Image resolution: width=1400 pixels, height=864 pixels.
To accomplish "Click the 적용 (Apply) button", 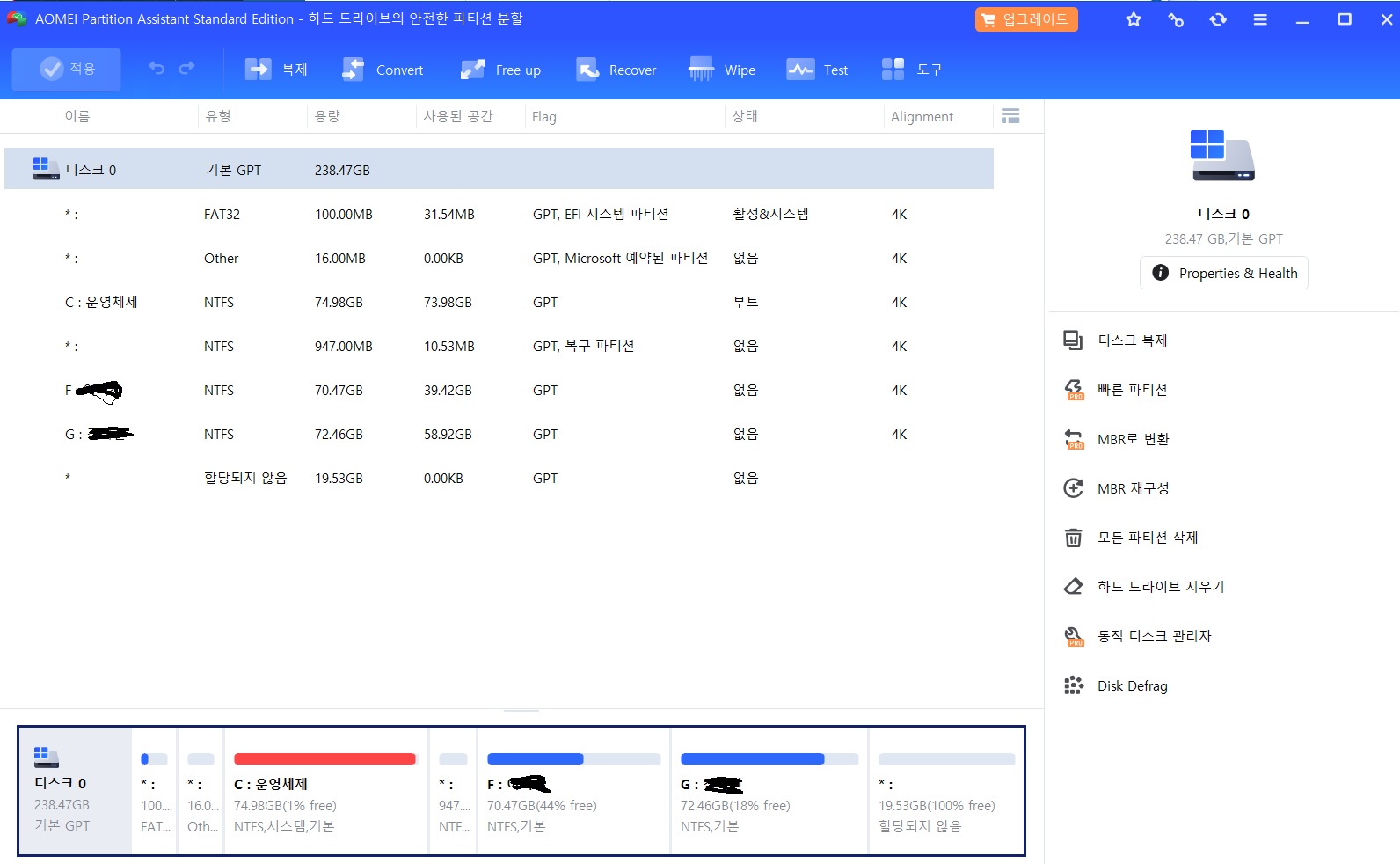I will [66, 69].
